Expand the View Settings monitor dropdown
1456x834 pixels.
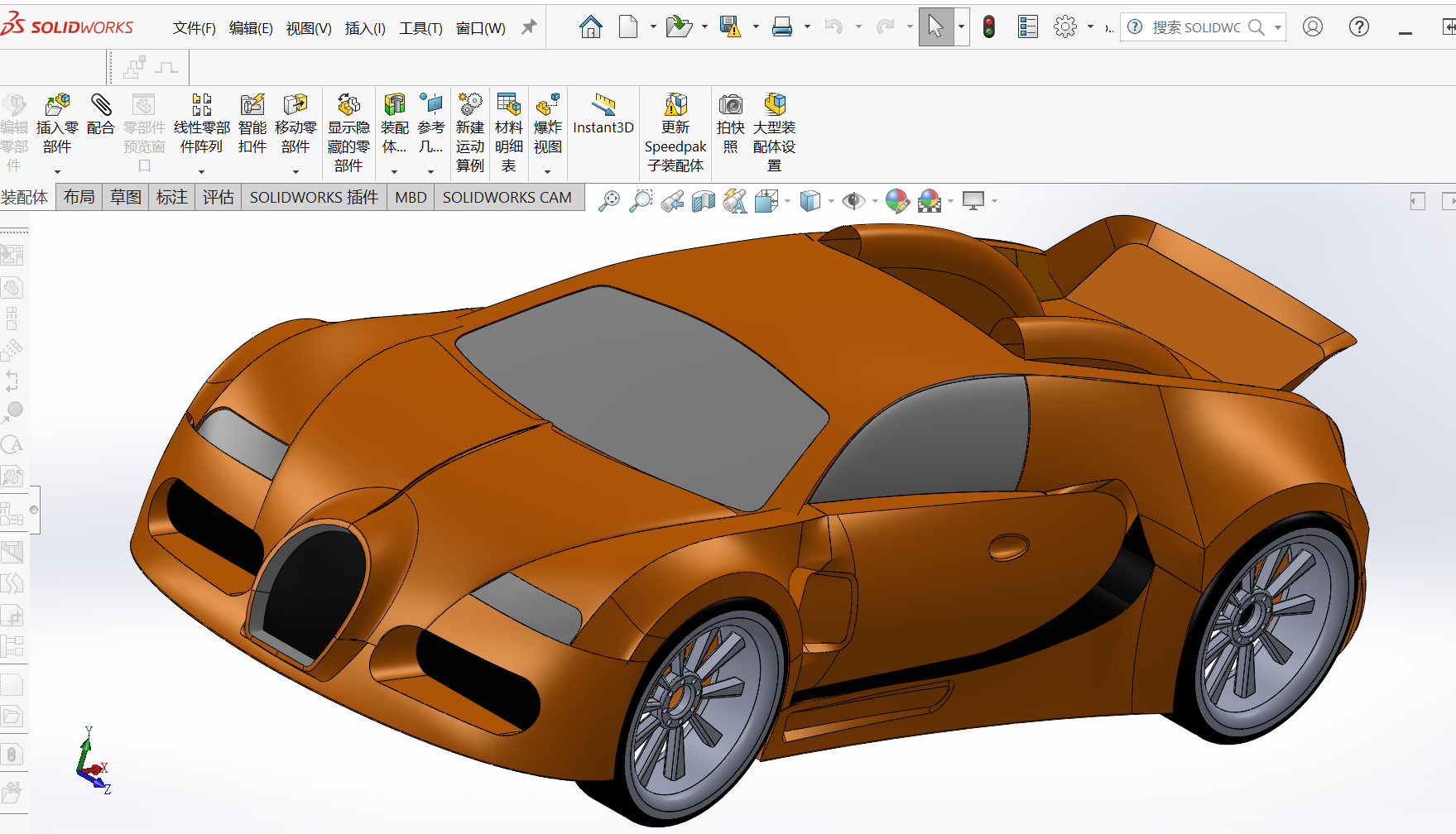click(994, 201)
